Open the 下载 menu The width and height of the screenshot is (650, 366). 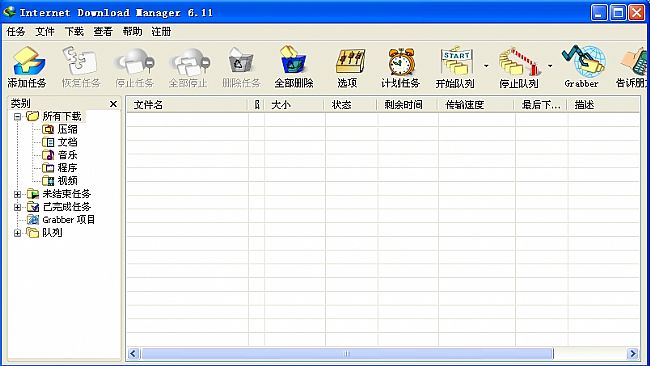[74, 32]
